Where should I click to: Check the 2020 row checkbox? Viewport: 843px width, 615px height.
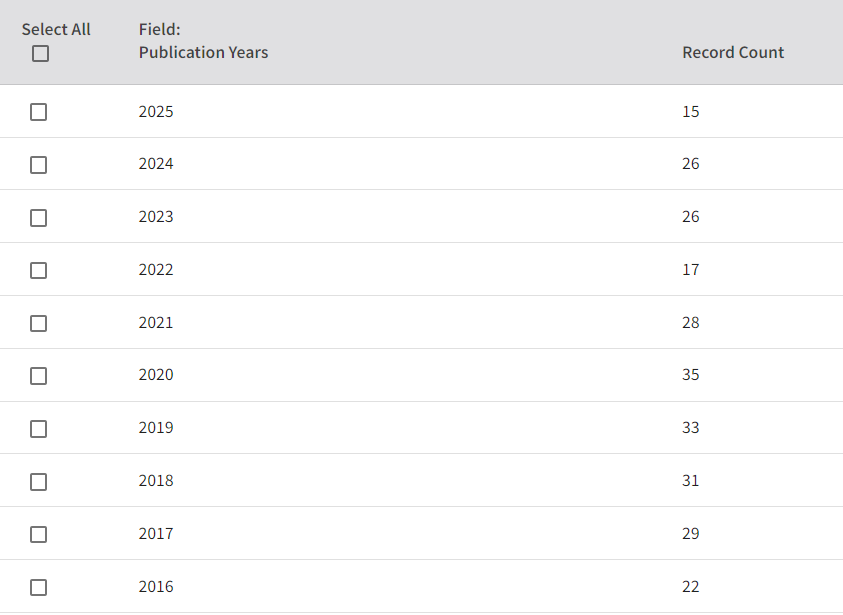(x=38, y=376)
